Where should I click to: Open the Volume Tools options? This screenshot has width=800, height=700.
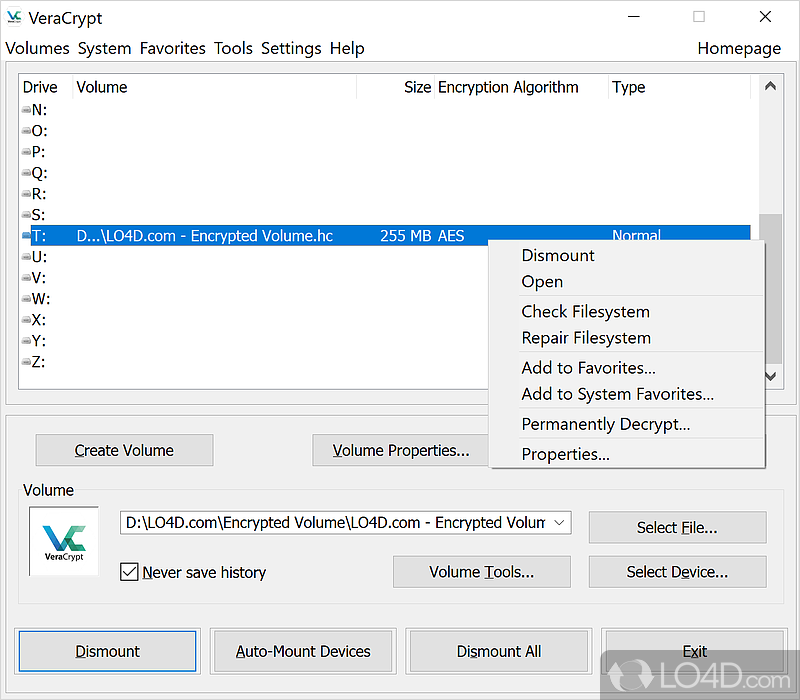click(x=481, y=572)
